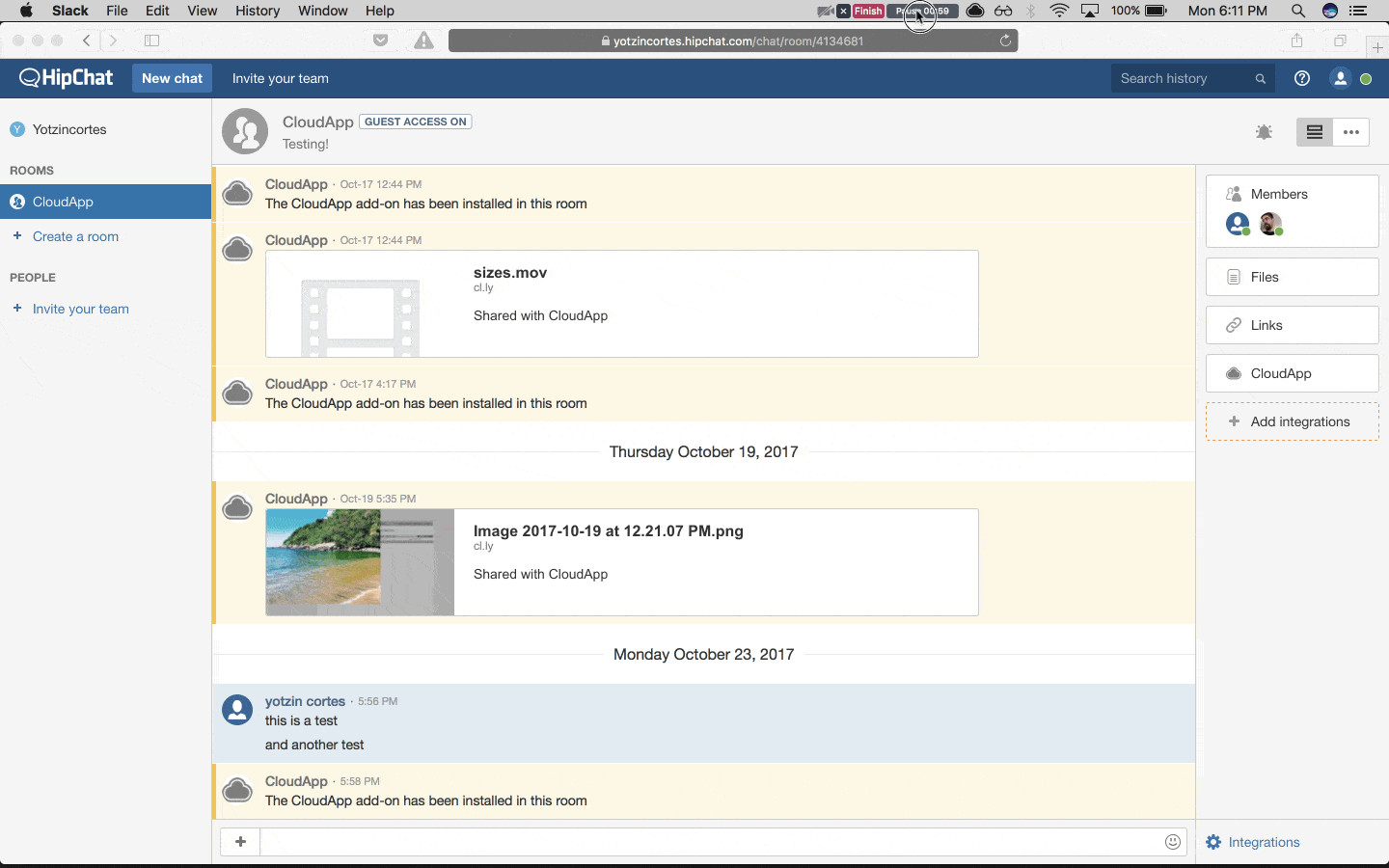Screen dimensions: 1389x868
Task: Click Safari sidebar toggle icon
Action: (151, 41)
